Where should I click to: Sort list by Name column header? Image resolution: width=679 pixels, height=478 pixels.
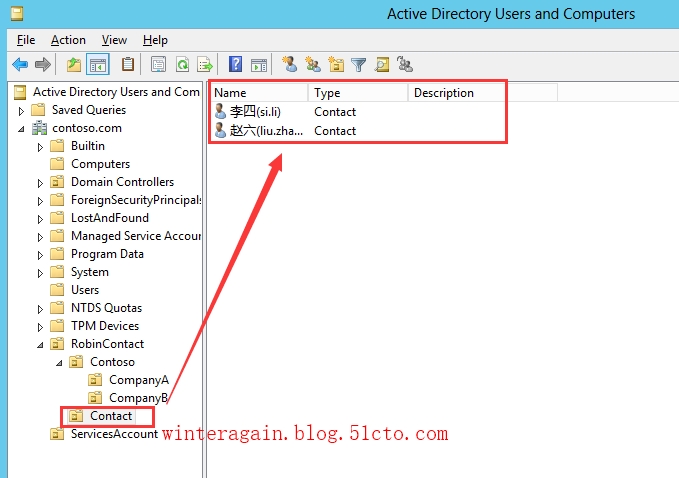260,93
